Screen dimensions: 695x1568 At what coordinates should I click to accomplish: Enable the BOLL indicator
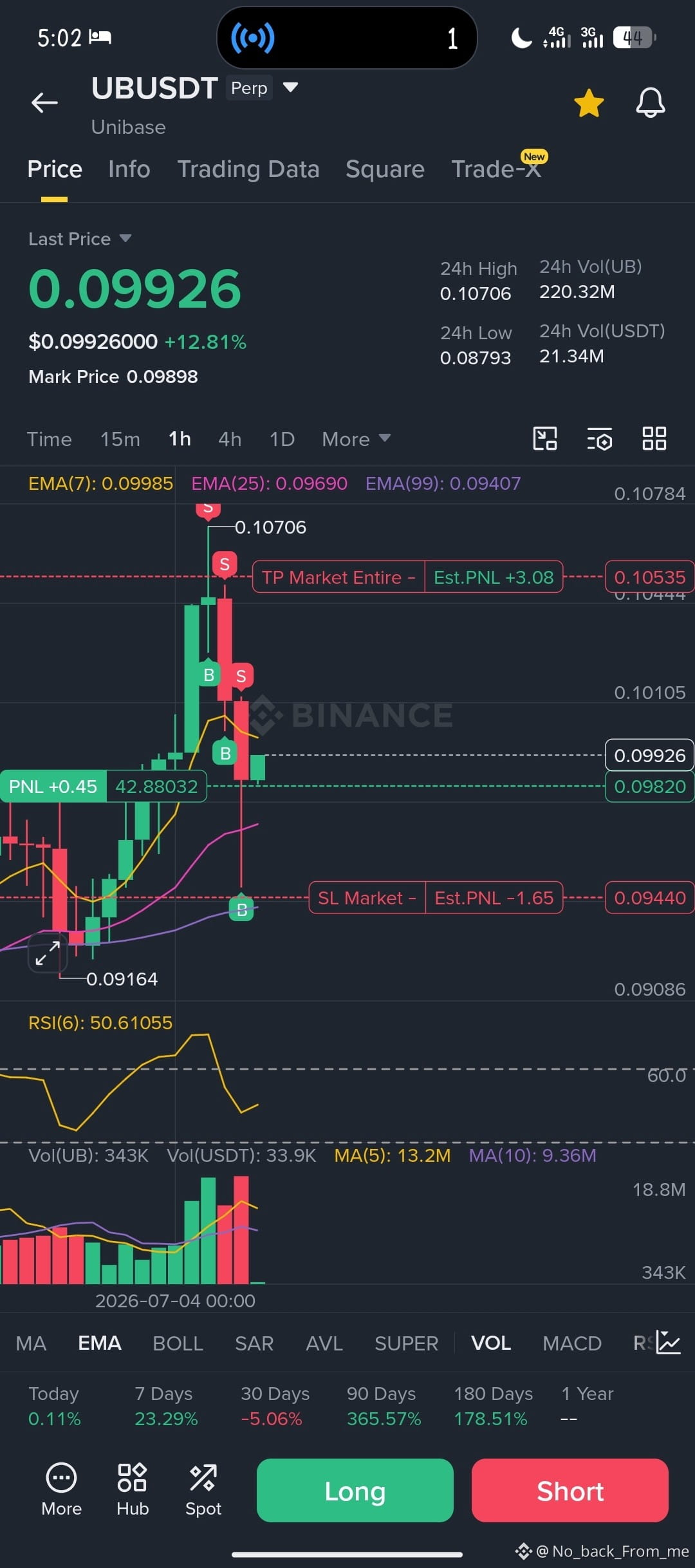(x=178, y=1343)
